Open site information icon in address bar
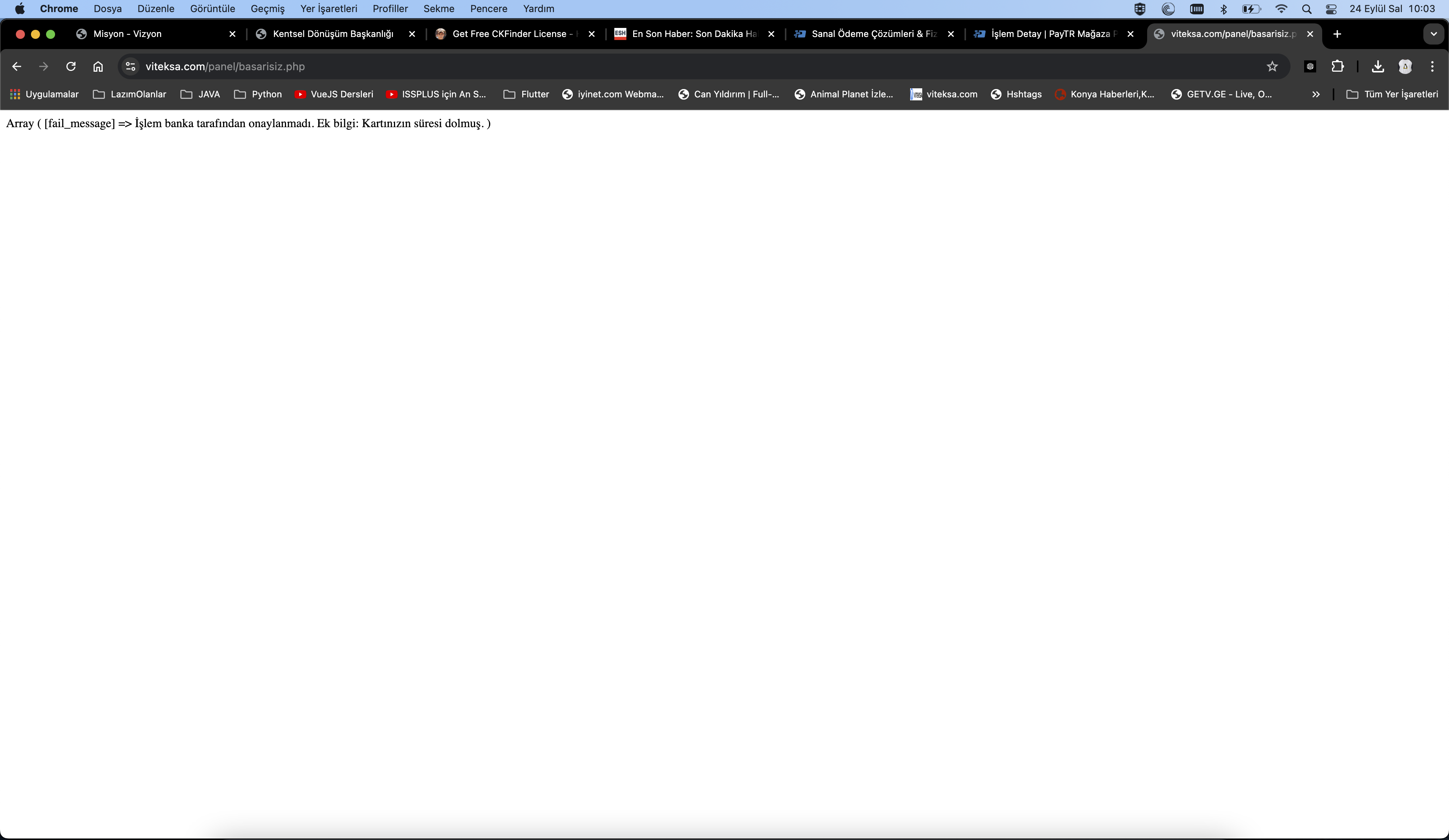This screenshot has height=840, width=1449. click(131, 67)
